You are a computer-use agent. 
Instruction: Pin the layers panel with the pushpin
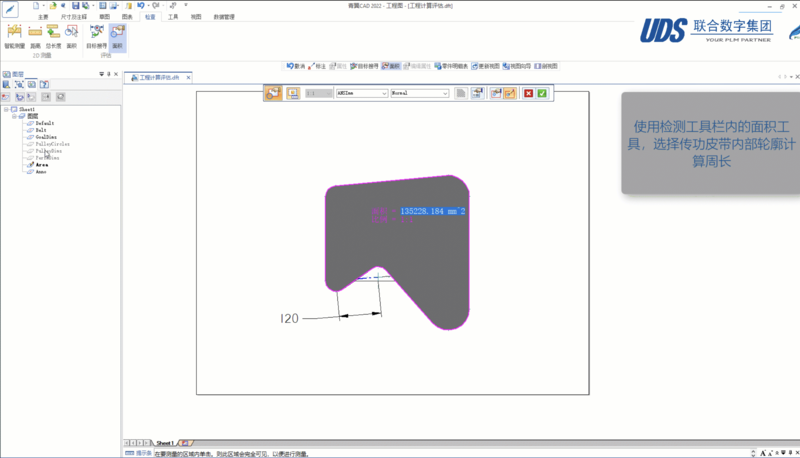click(x=109, y=74)
